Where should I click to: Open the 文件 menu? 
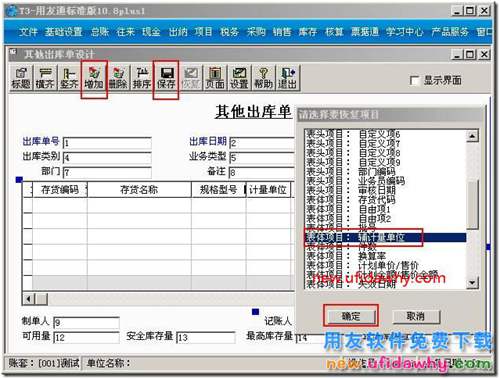click(x=28, y=32)
